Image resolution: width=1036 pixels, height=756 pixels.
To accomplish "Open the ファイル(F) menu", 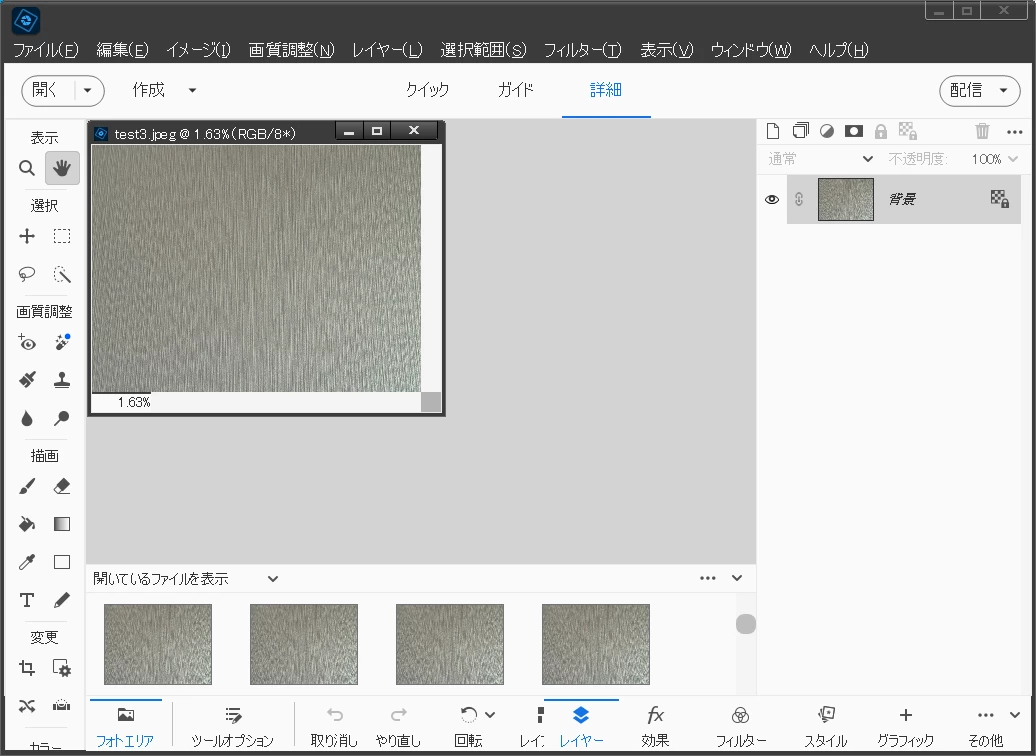I will [46, 50].
